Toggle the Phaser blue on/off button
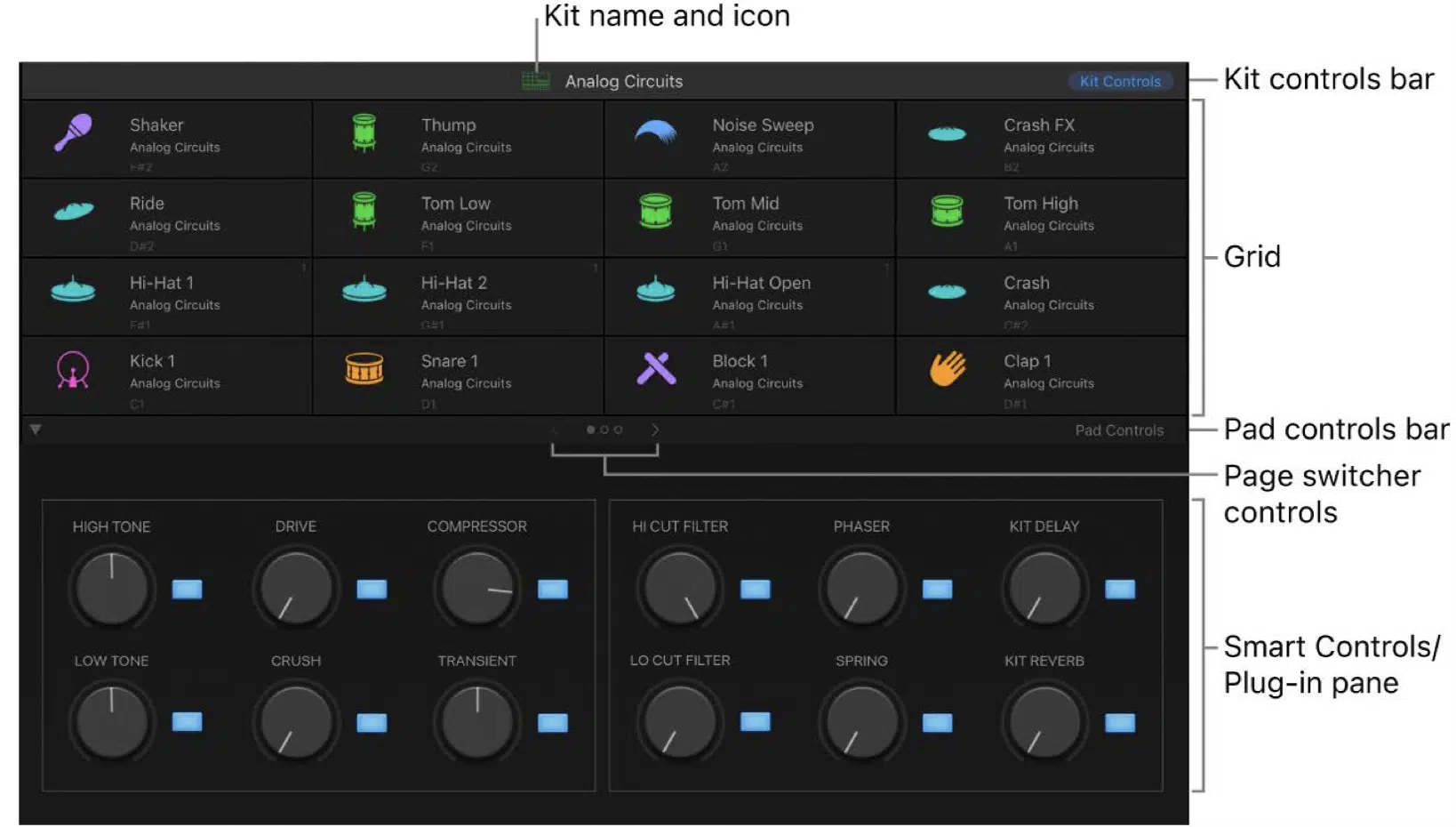 [937, 589]
